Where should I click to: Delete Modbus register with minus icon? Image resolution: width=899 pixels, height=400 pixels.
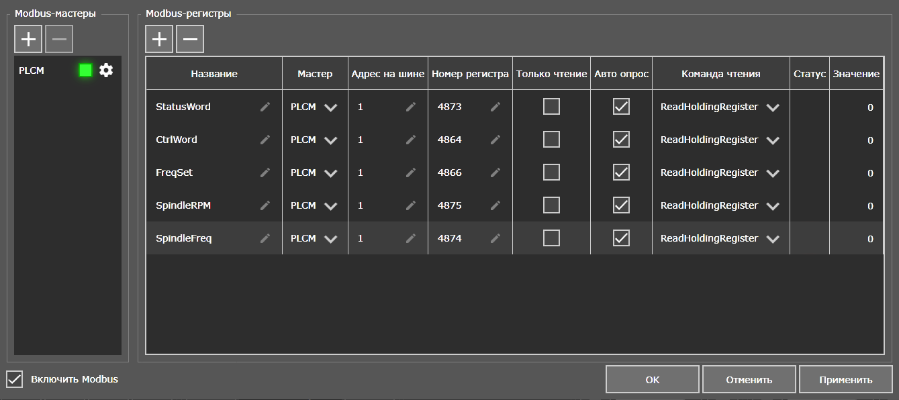[189, 39]
